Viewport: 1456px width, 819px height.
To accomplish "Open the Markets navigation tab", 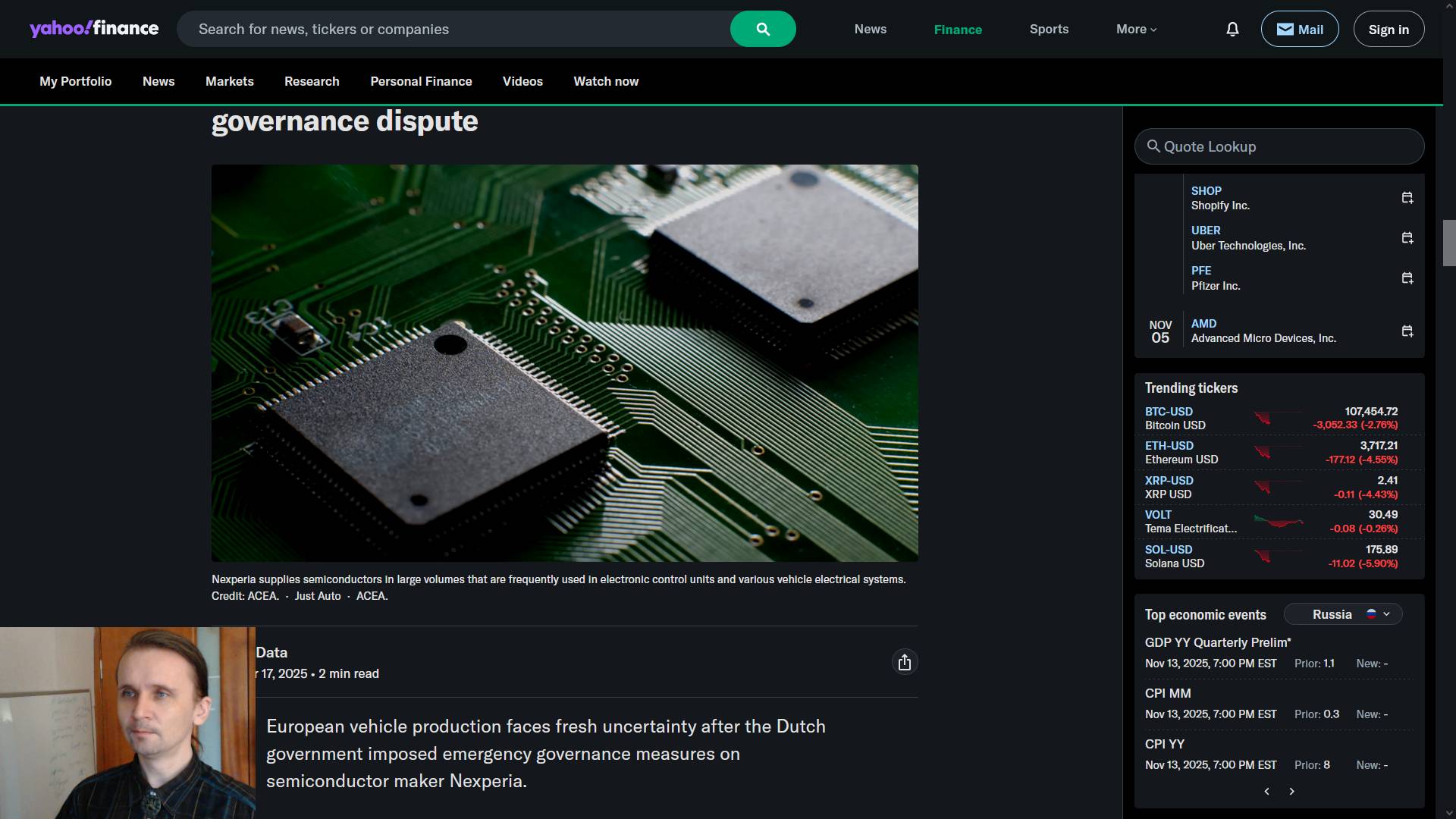I will [x=229, y=81].
